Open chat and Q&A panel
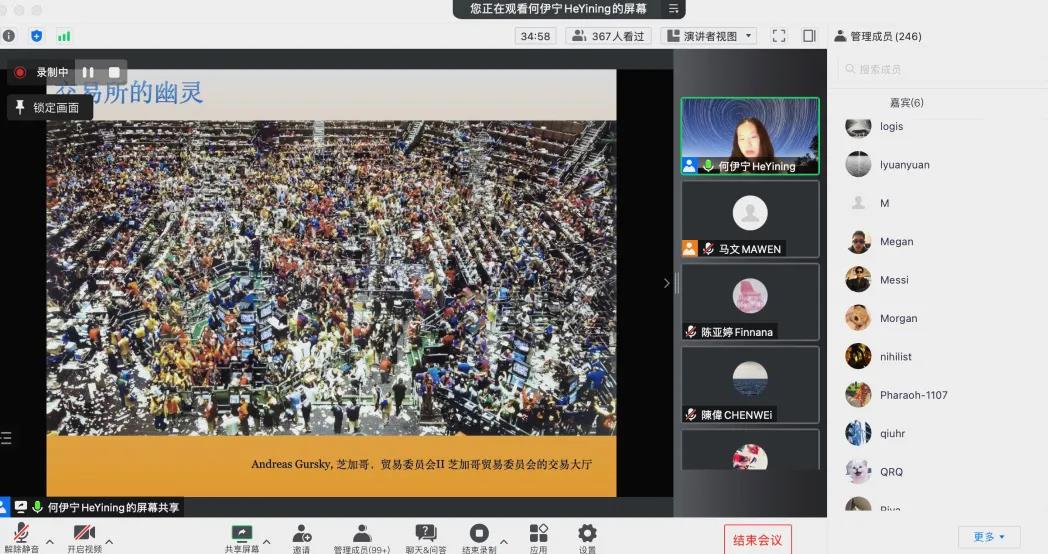This screenshot has width=1048, height=554. 426,534
